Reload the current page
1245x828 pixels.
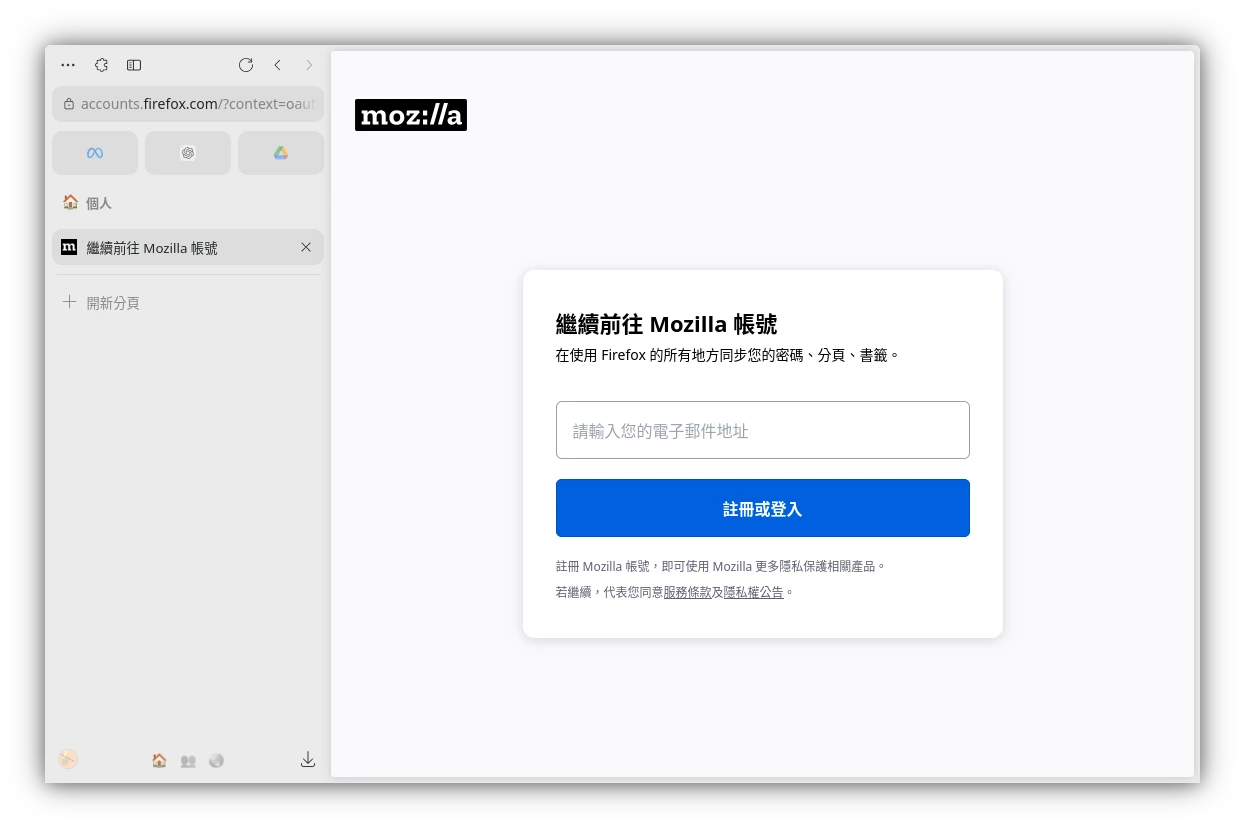tap(246, 65)
